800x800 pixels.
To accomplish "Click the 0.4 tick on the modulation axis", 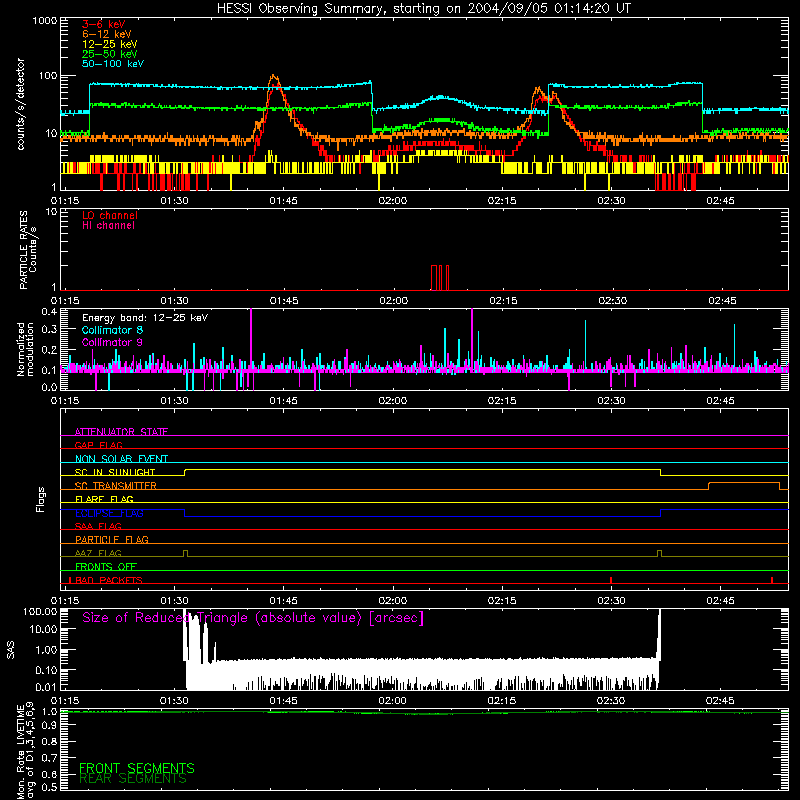I will tap(49, 312).
